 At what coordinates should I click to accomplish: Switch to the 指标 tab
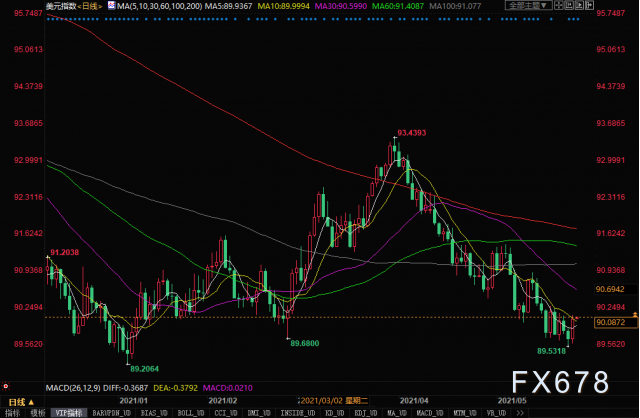12,413
